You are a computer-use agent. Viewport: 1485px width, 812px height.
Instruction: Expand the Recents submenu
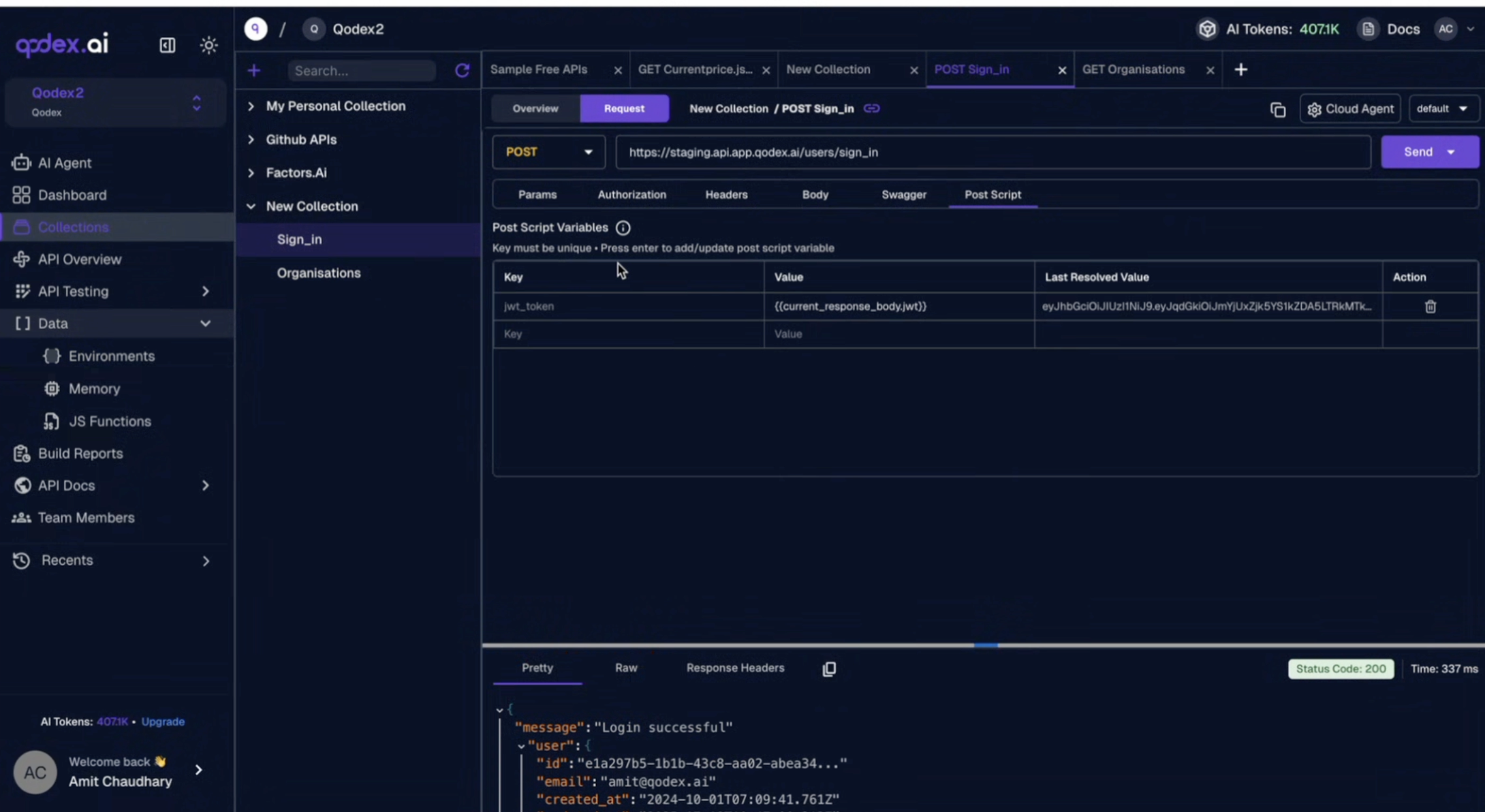(x=205, y=561)
